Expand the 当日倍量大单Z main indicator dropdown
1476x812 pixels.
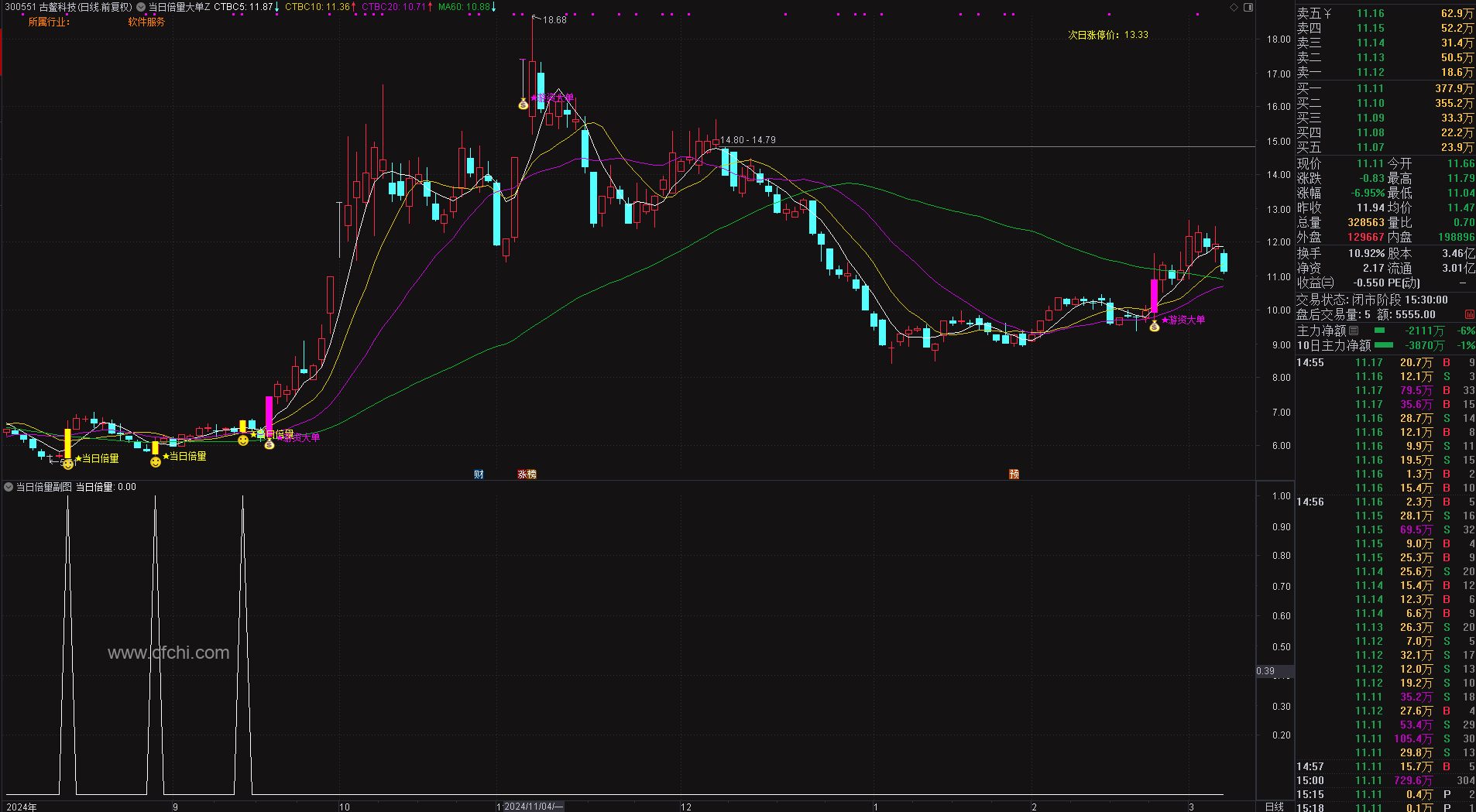coord(141,7)
